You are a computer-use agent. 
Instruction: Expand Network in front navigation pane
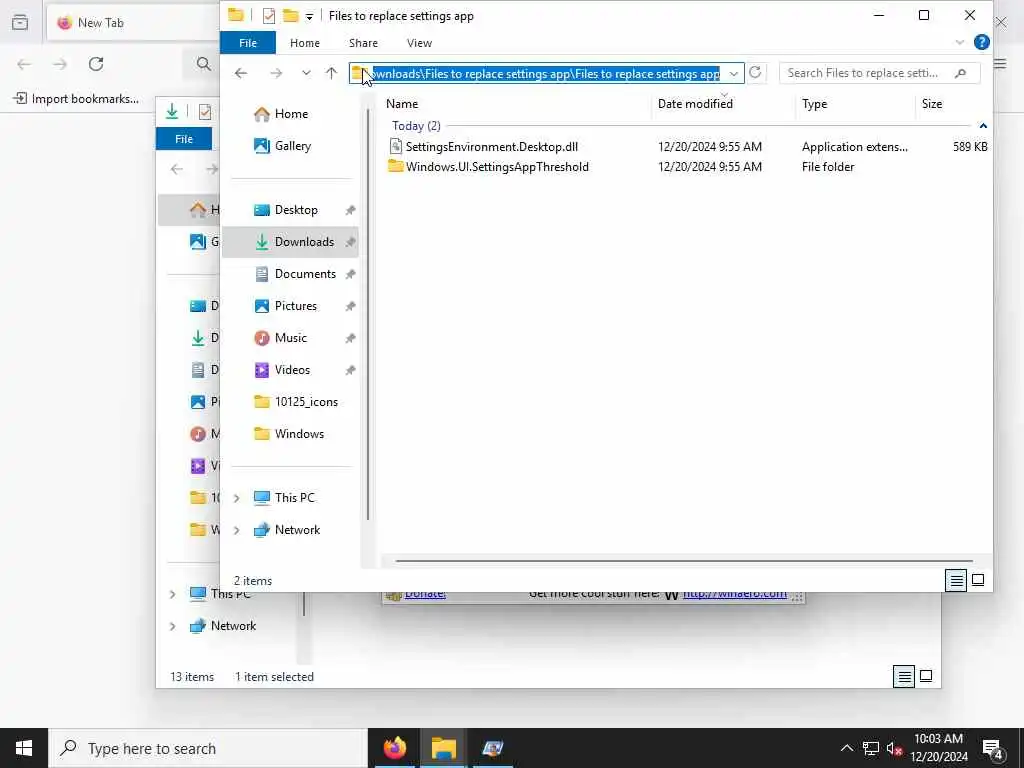[236, 530]
